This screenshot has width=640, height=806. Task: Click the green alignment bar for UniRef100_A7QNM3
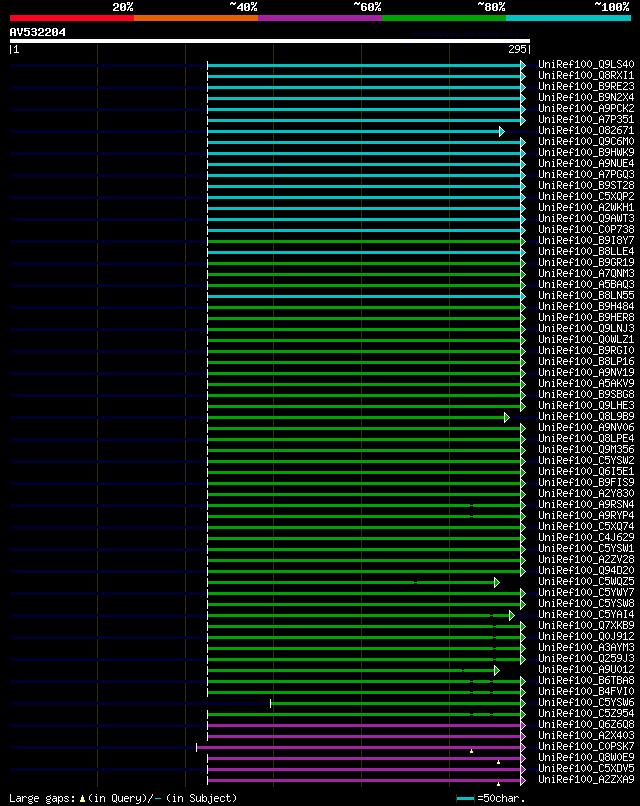(363, 274)
